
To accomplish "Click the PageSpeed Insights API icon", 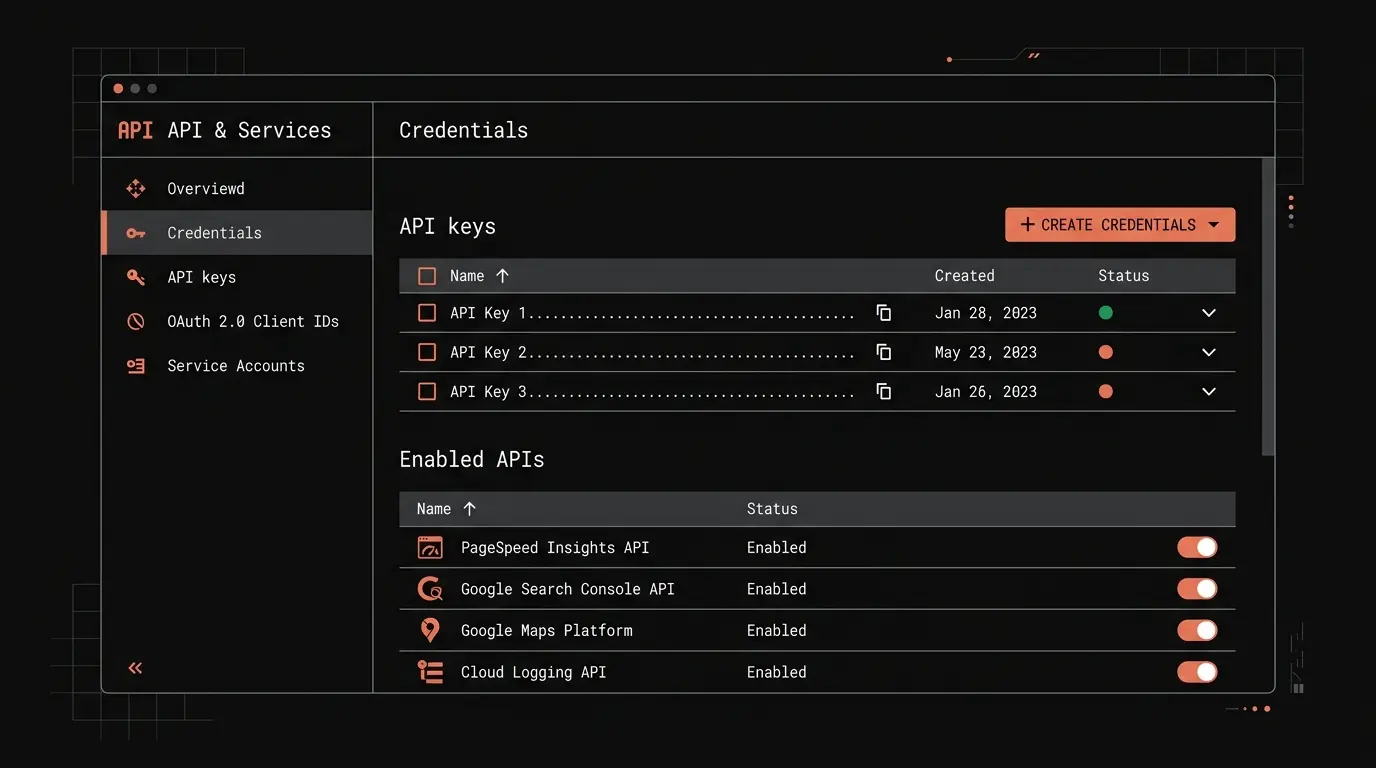I will [x=430, y=547].
